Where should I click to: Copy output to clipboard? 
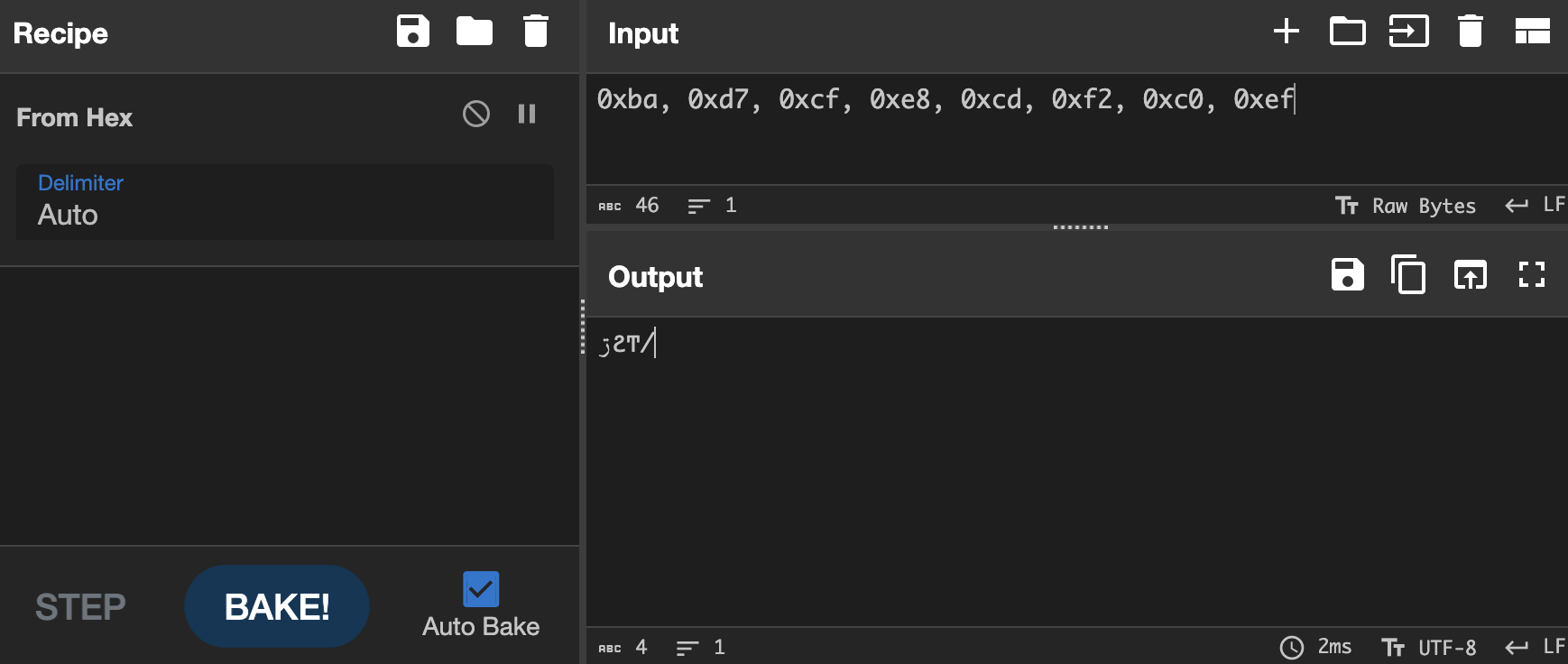1409,275
